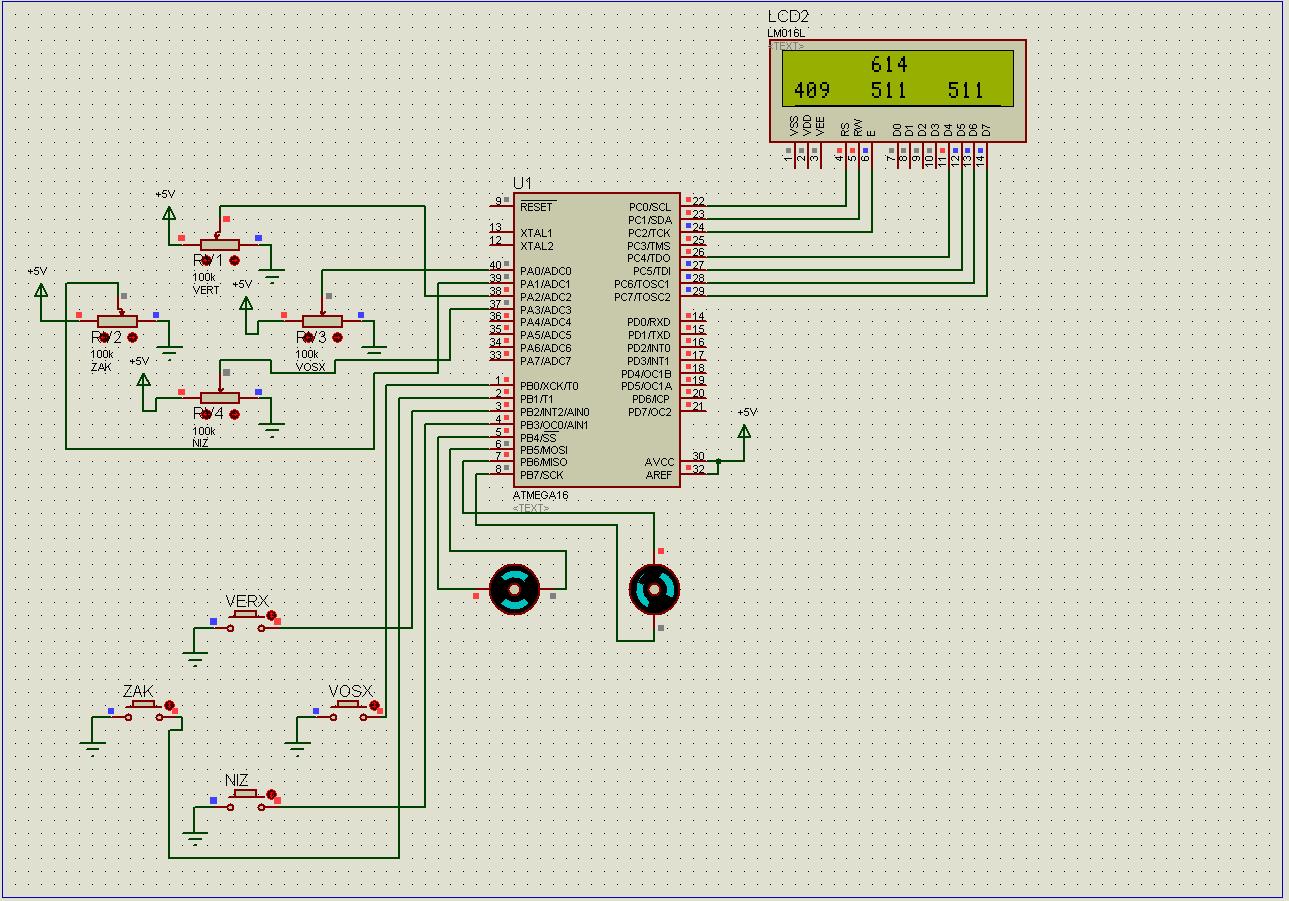Click the +5V power terminal near AVCC
Screen dimensions: 1289x901
pyautogui.click(x=744, y=431)
